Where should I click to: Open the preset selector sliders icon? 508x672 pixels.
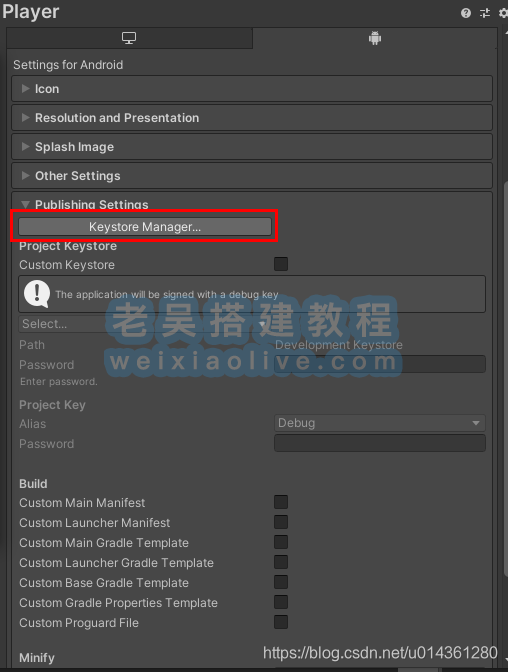click(485, 13)
